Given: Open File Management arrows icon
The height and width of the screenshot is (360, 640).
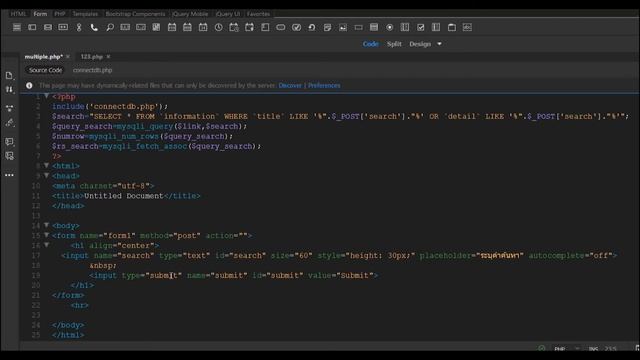Looking at the screenshot, I should pos(9,89).
